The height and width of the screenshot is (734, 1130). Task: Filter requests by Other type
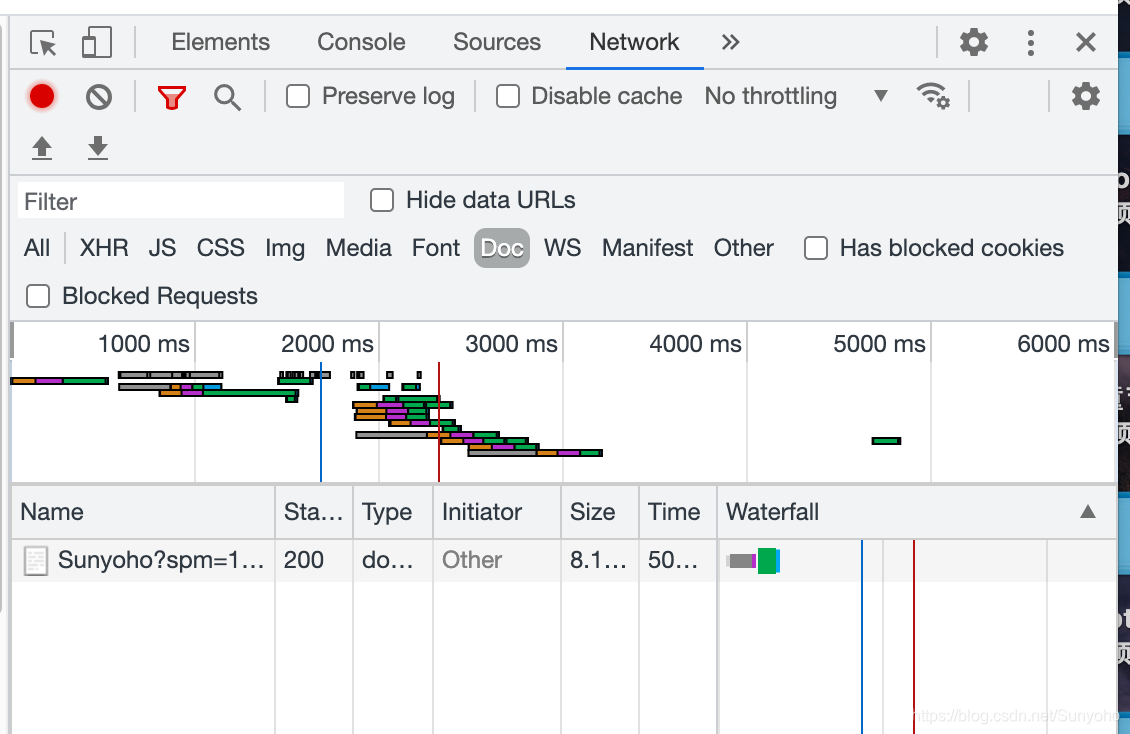[743, 248]
